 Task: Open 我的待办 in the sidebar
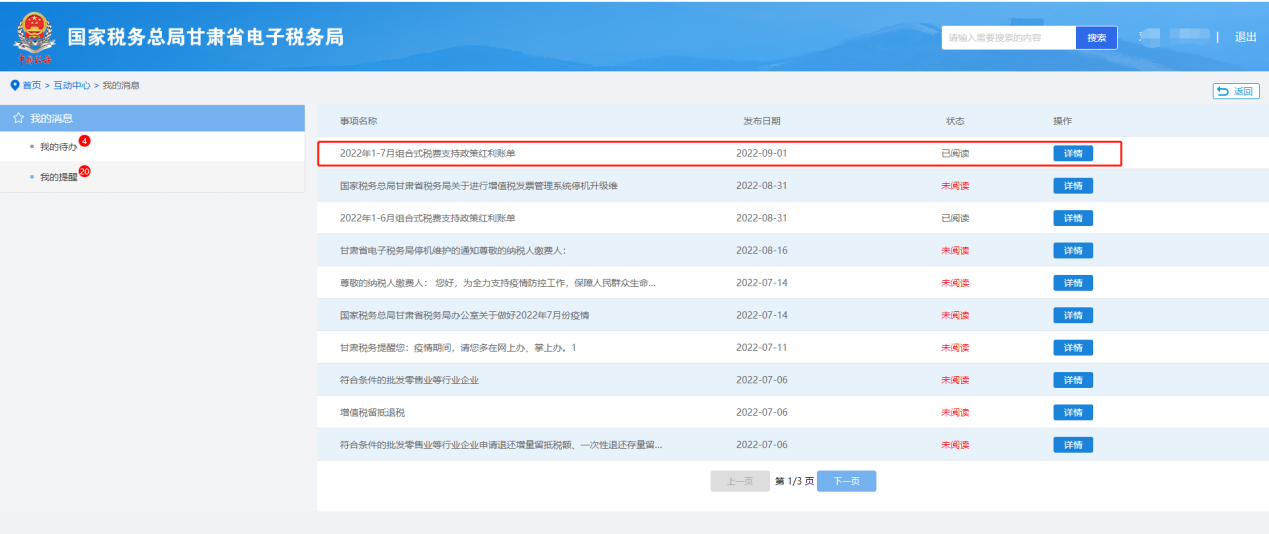[58, 147]
